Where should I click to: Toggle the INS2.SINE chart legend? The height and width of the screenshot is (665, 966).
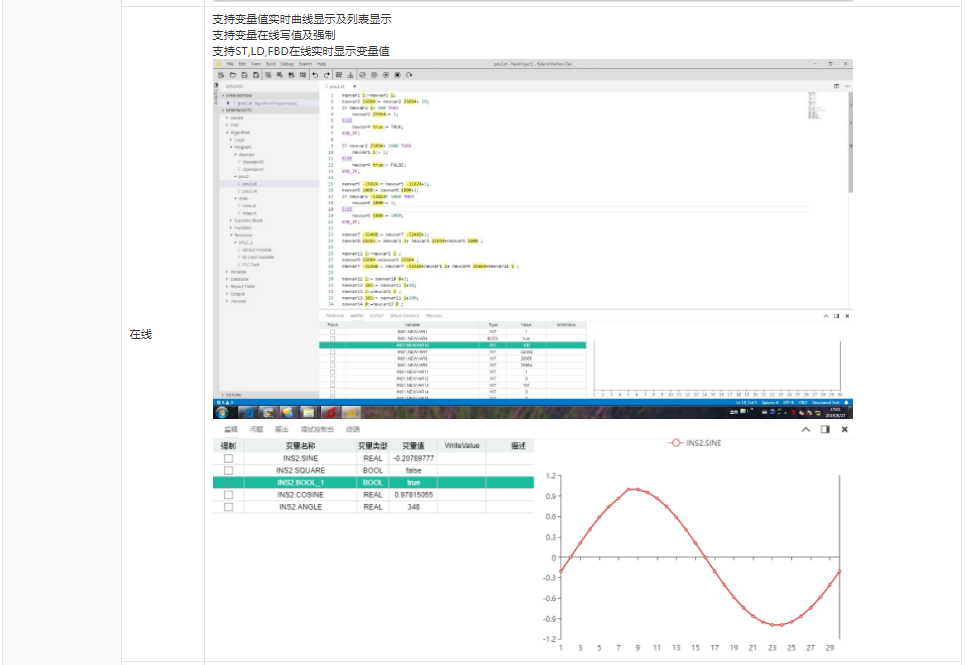[703, 442]
